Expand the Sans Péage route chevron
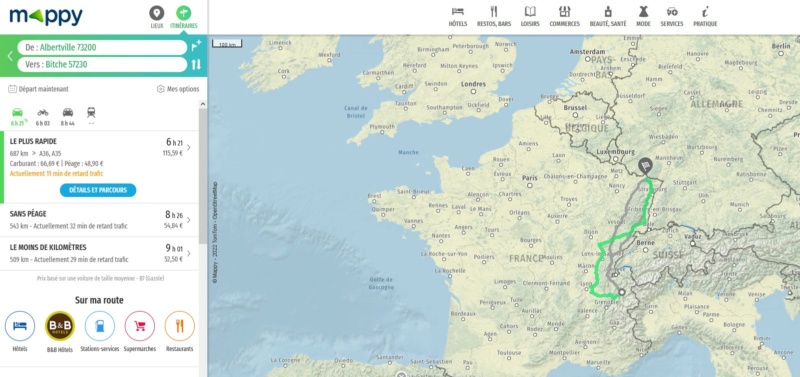 point(189,220)
